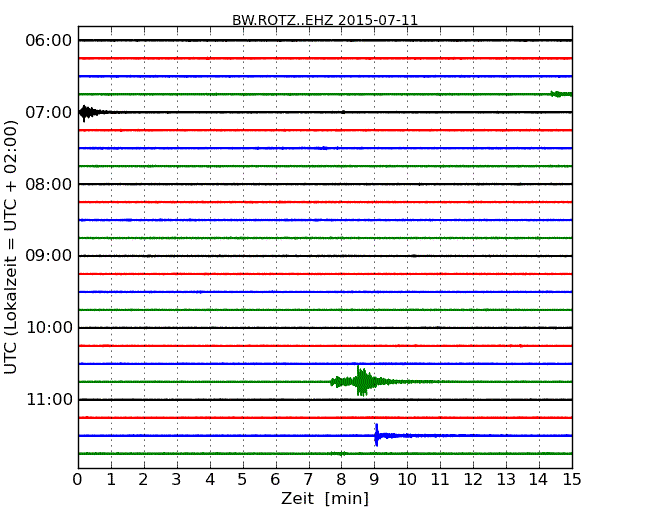
Task: Click the x-axis tick label 8
Action: click(x=341, y=480)
